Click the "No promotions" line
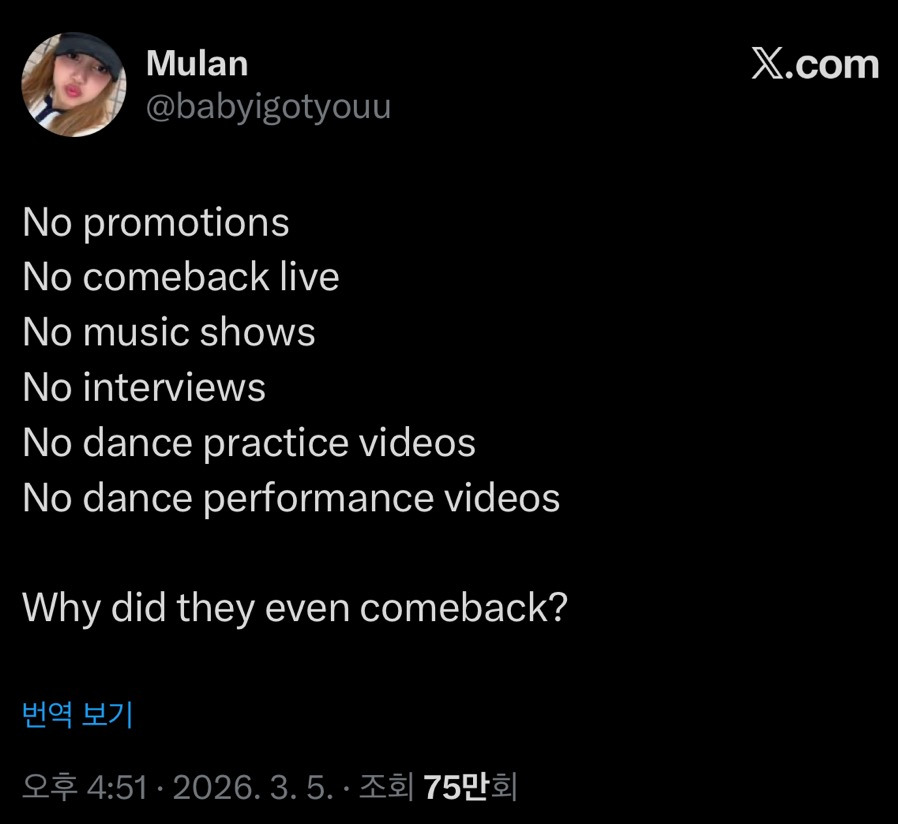This screenshot has width=898, height=824. click(156, 222)
